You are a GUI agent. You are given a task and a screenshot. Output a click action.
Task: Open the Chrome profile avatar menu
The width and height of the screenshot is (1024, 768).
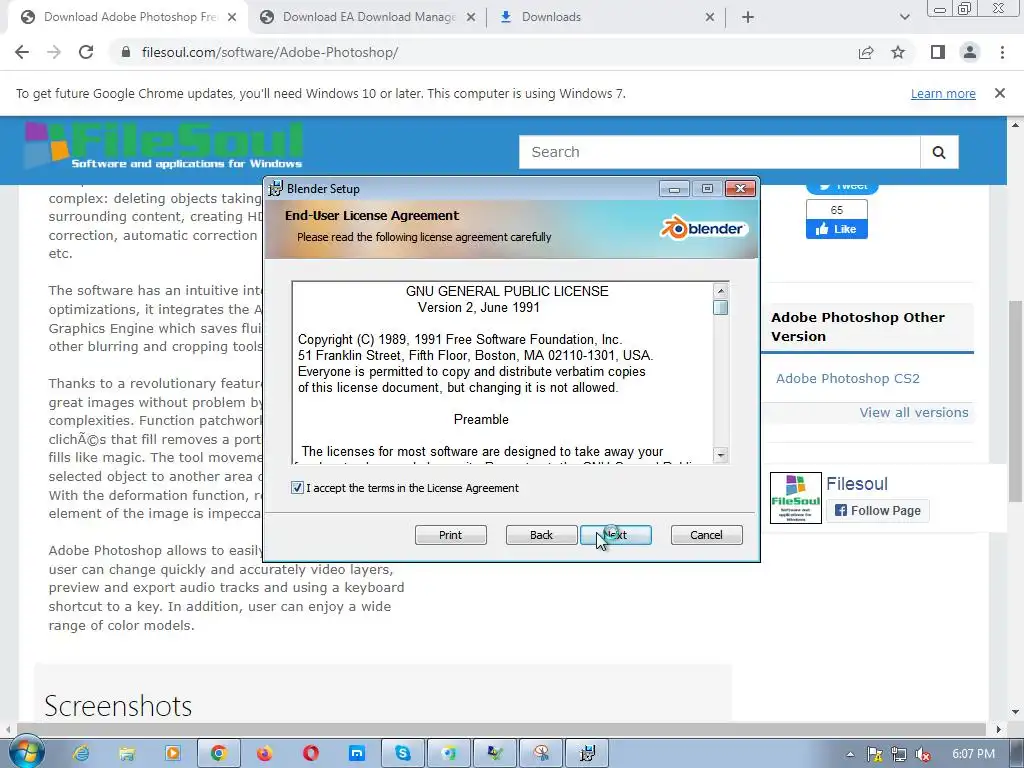click(970, 52)
